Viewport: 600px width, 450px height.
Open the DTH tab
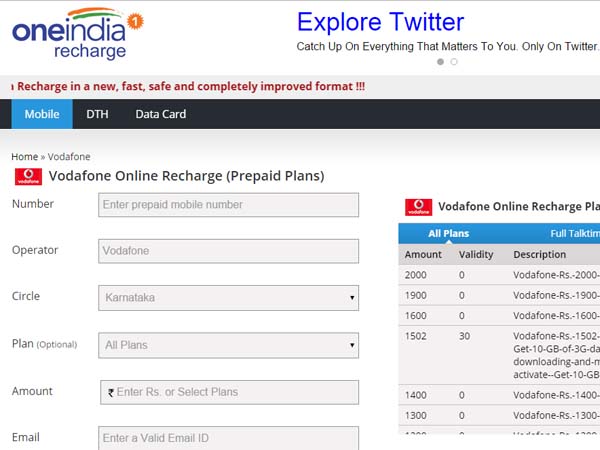coord(97,114)
